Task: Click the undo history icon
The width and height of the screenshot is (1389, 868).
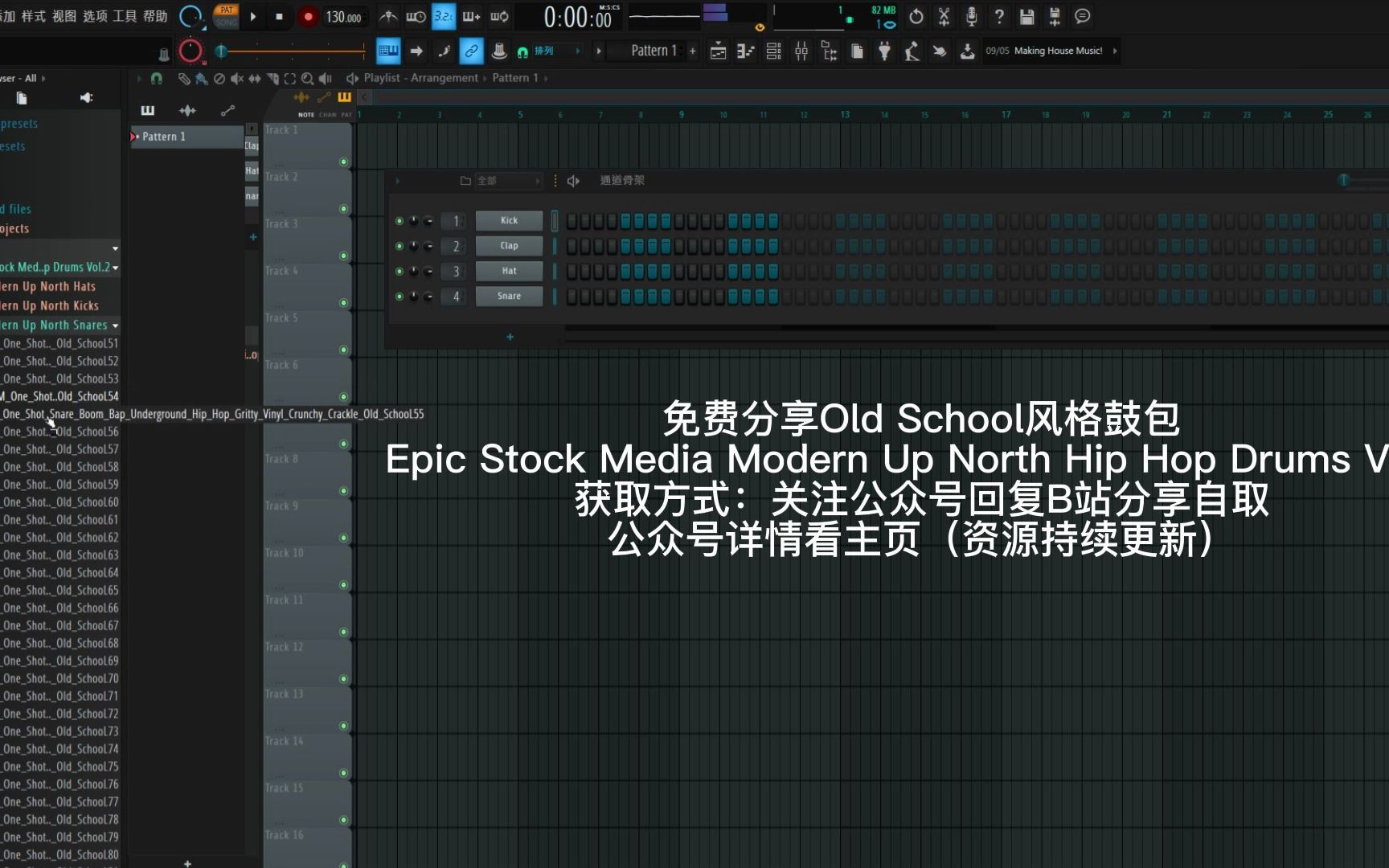Action: [x=916, y=16]
